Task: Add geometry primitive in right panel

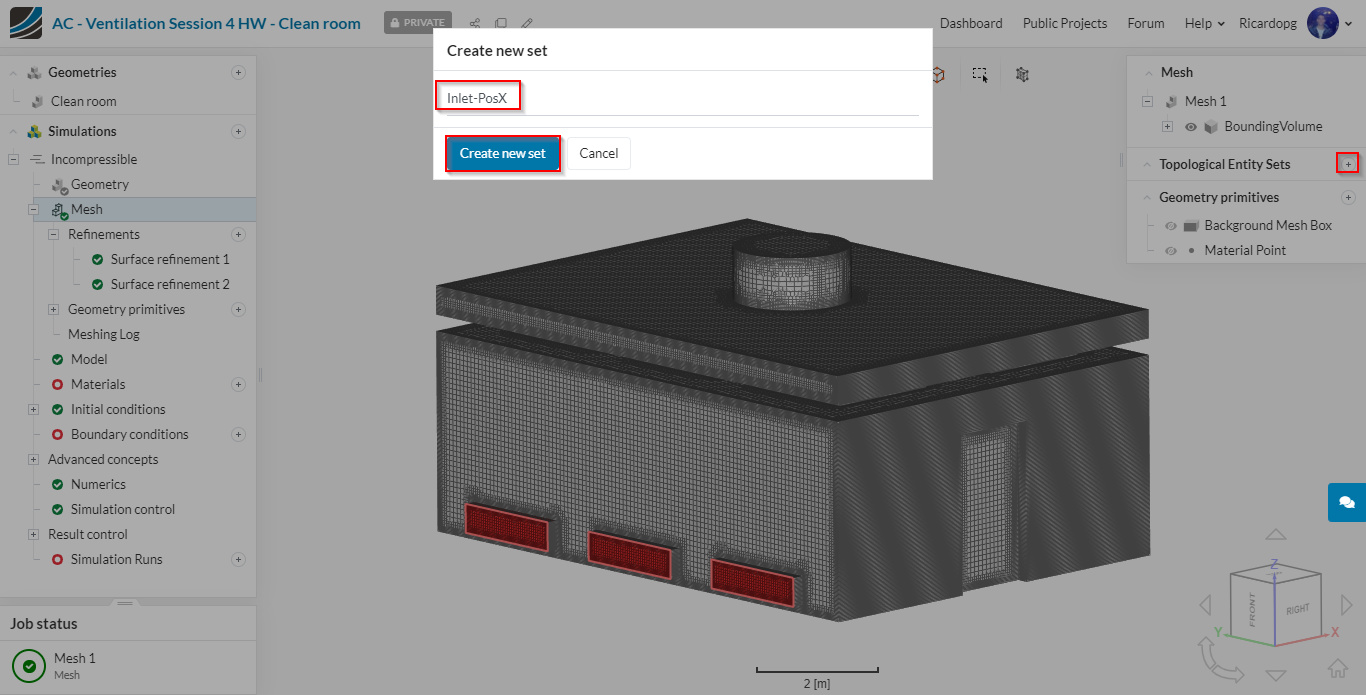Action: [x=1348, y=197]
